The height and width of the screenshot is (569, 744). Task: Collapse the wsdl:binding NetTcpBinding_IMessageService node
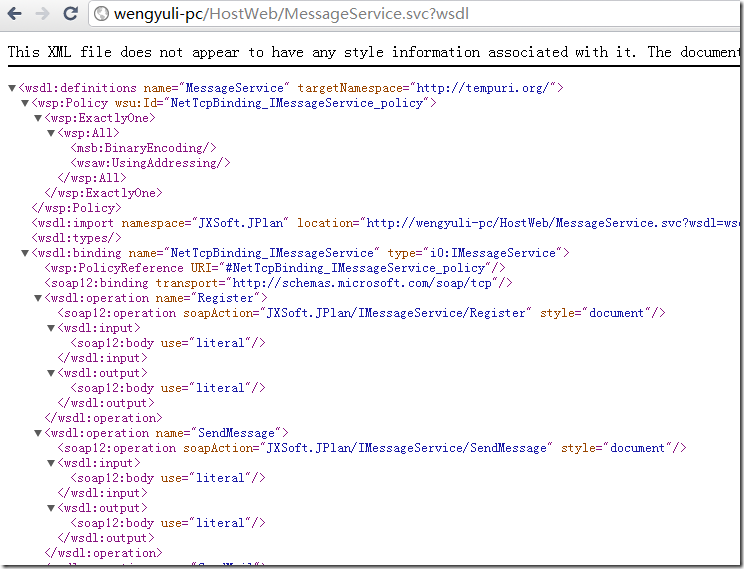[25, 253]
